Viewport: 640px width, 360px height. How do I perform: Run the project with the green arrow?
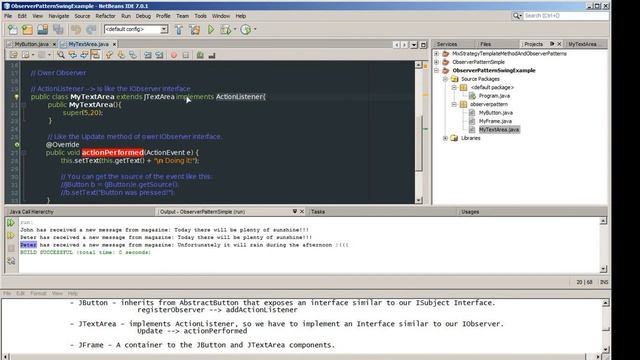point(211,29)
